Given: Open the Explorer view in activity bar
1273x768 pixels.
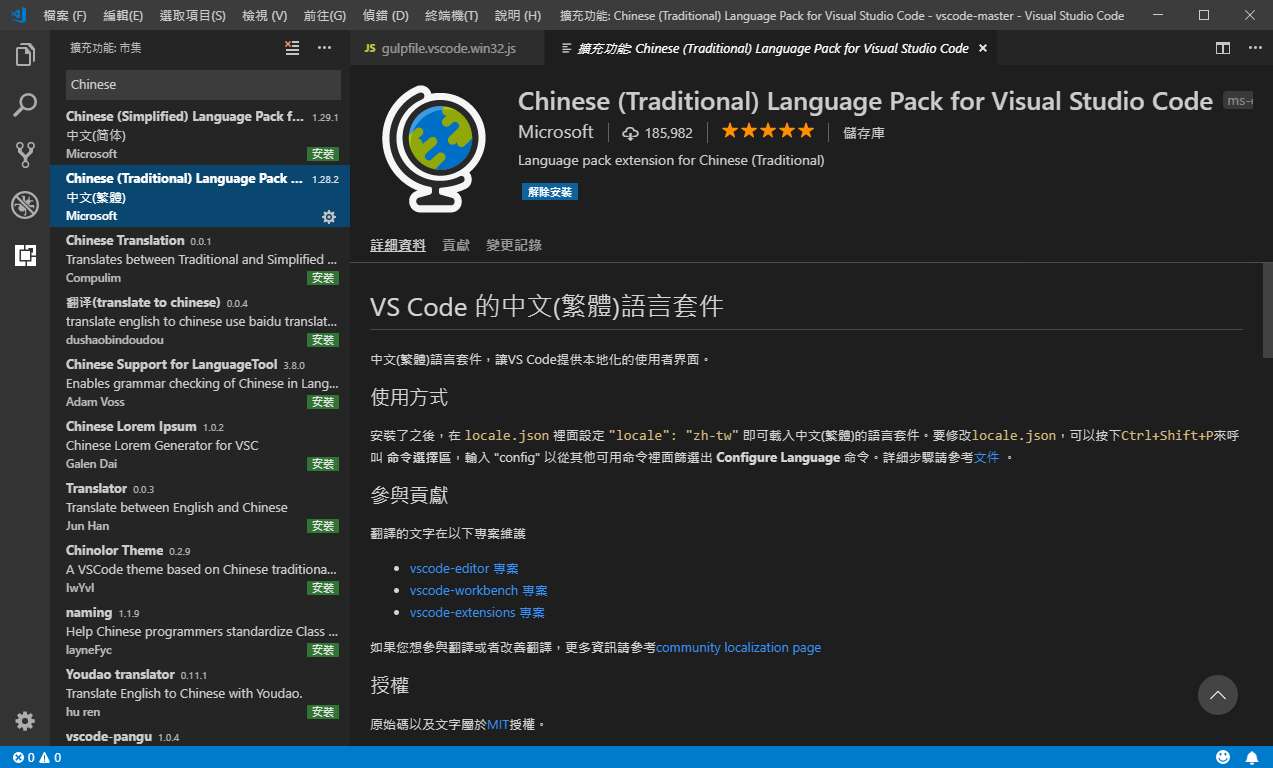Looking at the screenshot, I should tap(25, 55).
